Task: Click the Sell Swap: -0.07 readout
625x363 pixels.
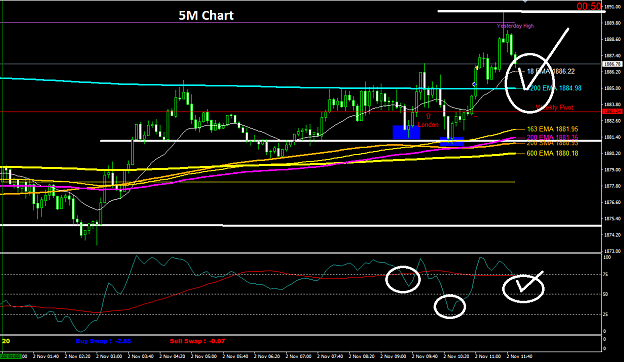Action: pos(197,341)
